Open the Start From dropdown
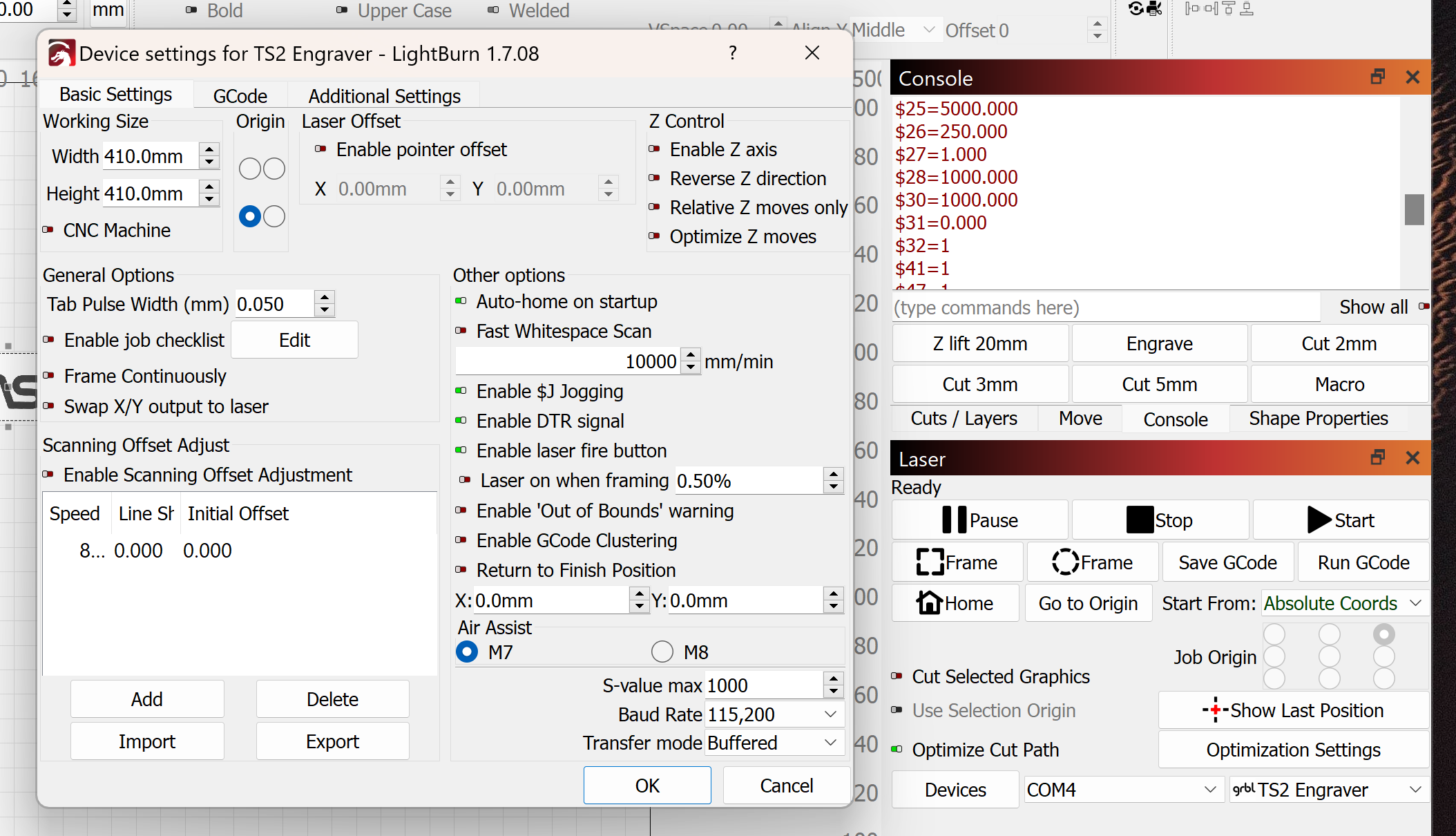This screenshot has width=1456, height=836. pyautogui.click(x=1345, y=603)
